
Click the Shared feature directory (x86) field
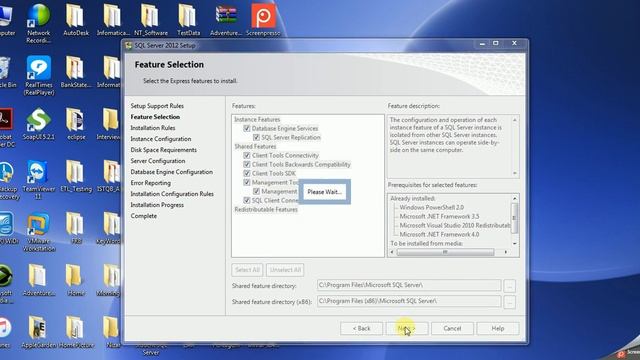[409, 301]
